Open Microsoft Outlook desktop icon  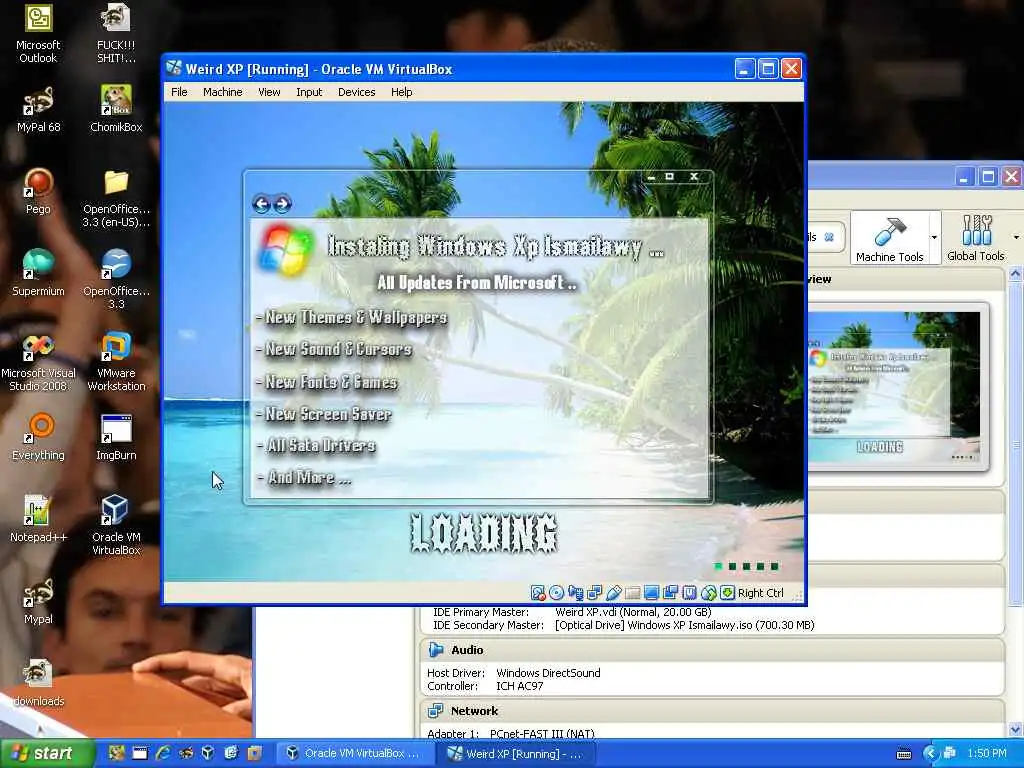coord(38,34)
